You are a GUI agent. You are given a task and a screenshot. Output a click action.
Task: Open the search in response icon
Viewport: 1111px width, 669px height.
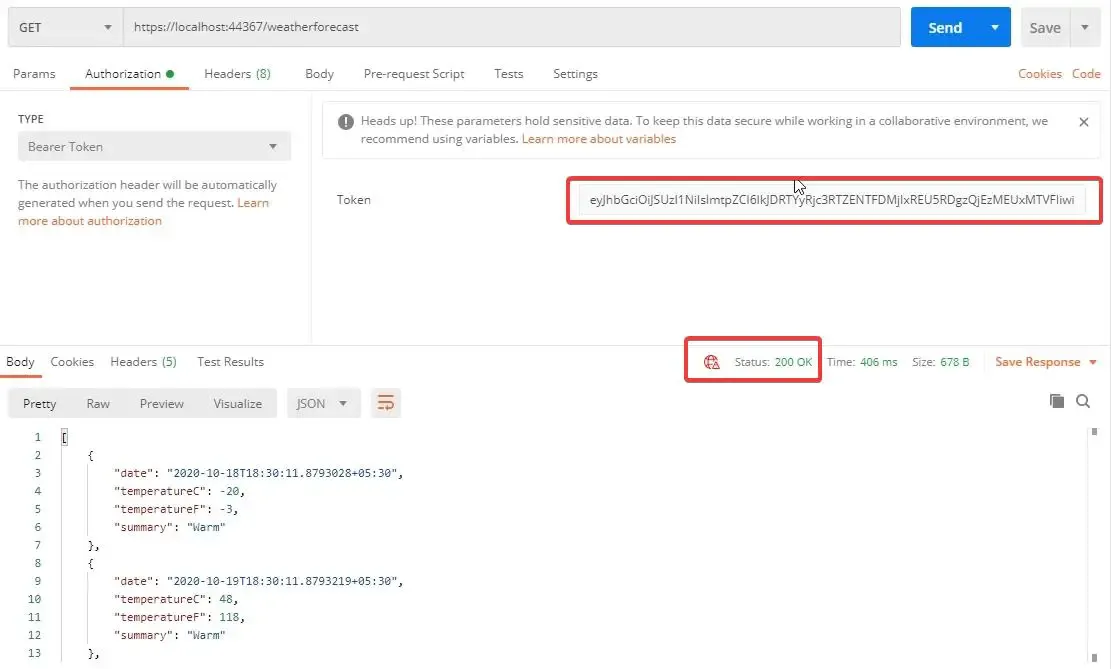[x=1084, y=400]
